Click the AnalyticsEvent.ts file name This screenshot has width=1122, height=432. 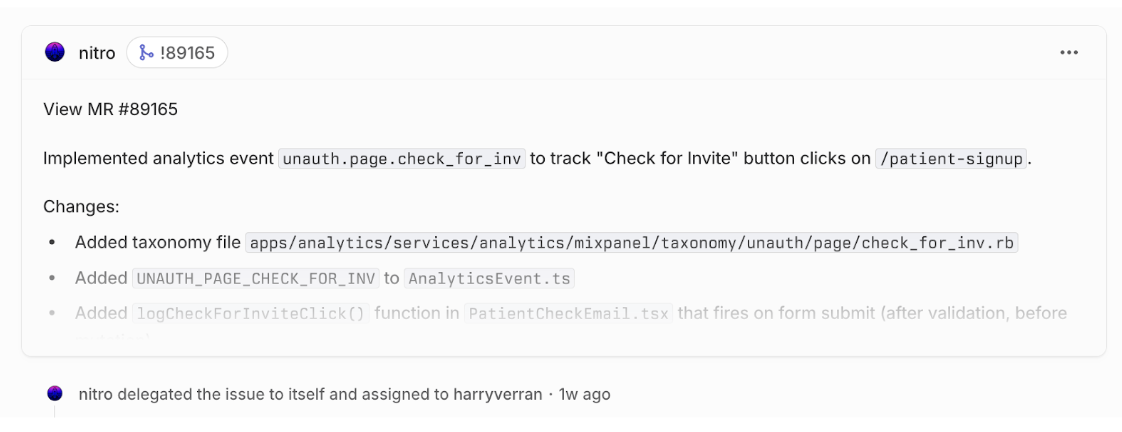(490, 279)
